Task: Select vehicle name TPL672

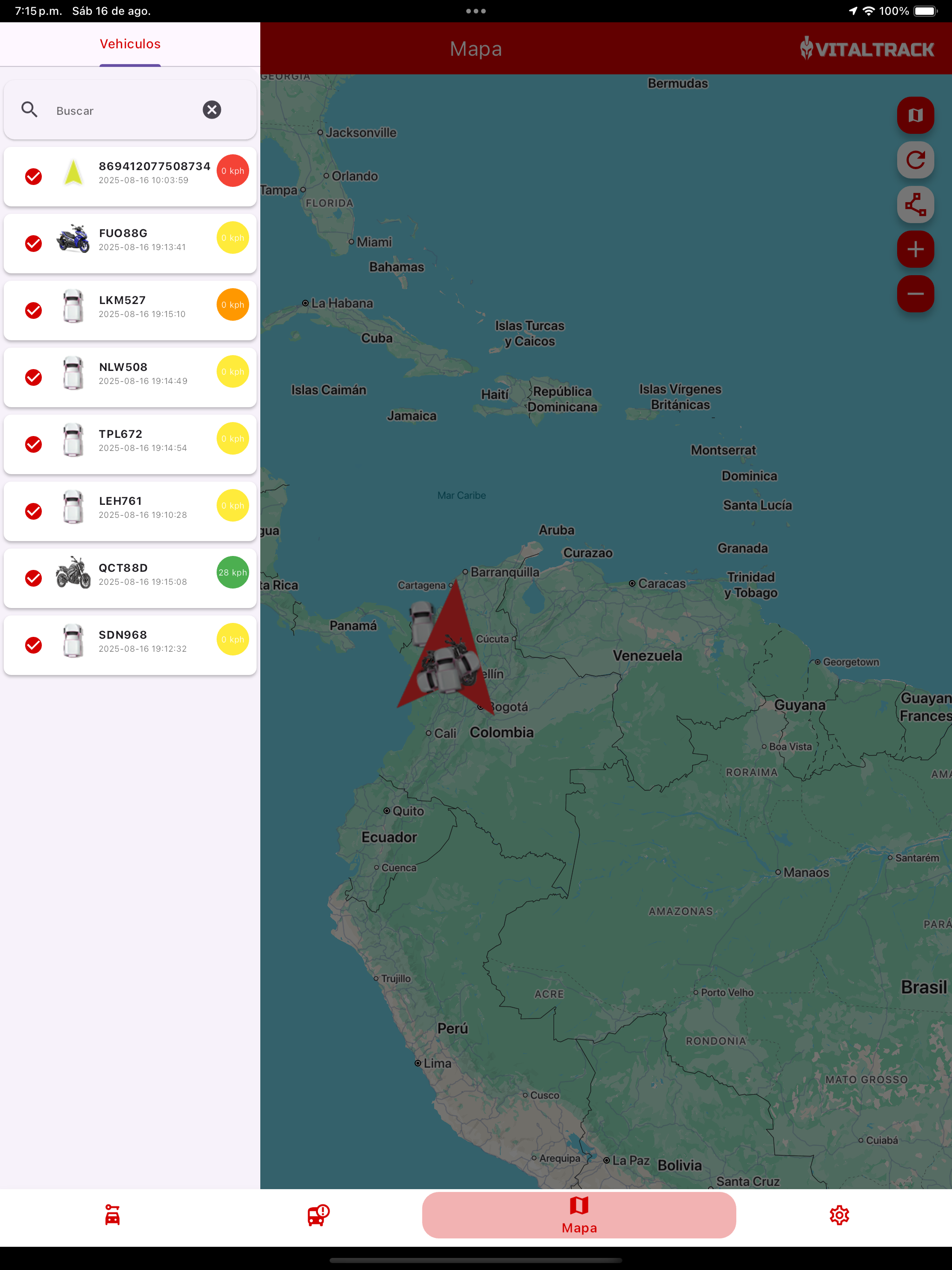Action: 120,434
